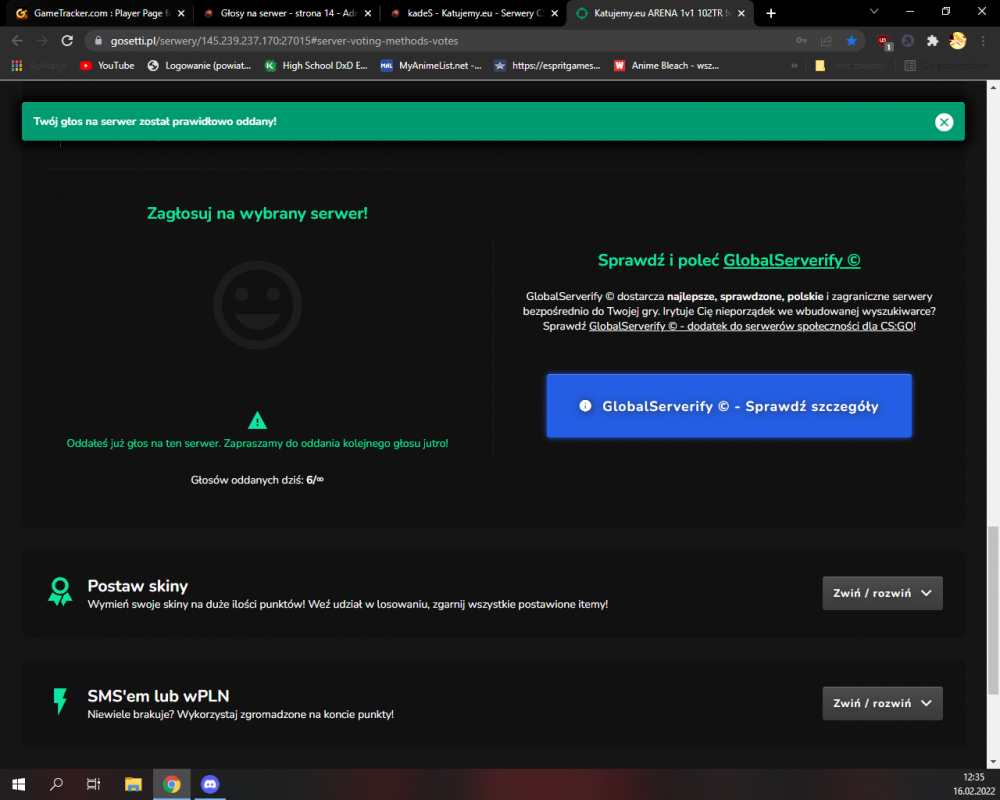Click the Głosów oddanych dziś: 6/∞ text
The image size is (1000, 800).
click(x=257, y=480)
